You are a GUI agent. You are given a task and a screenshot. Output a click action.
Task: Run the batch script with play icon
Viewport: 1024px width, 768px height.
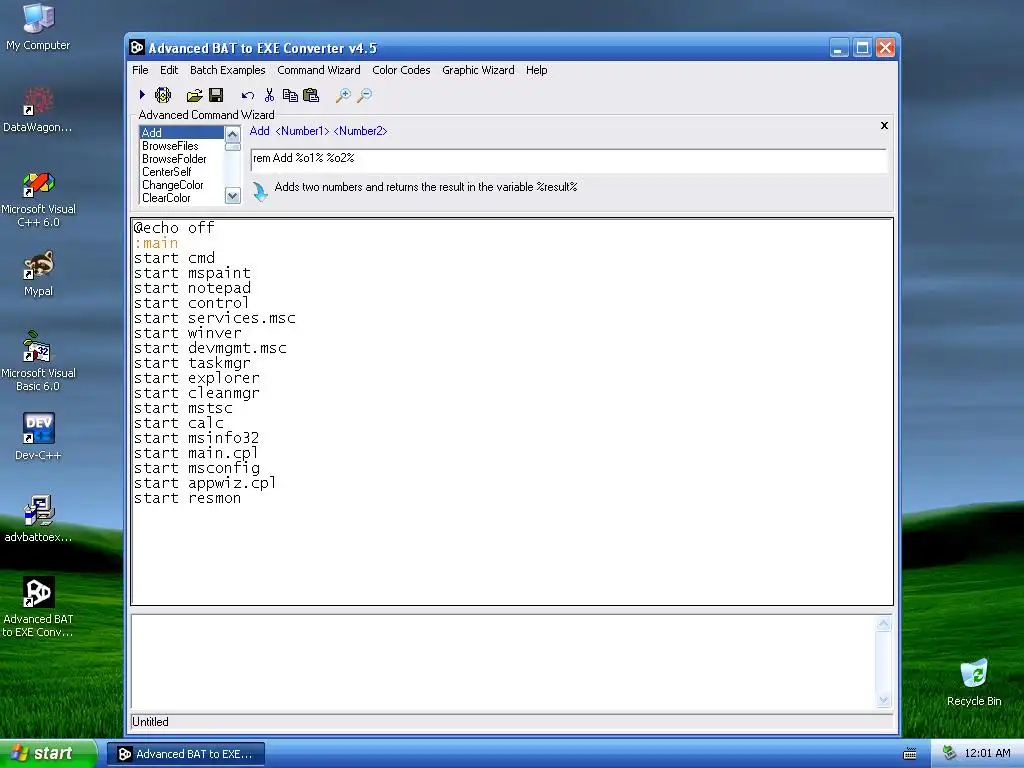tap(142, 95)
